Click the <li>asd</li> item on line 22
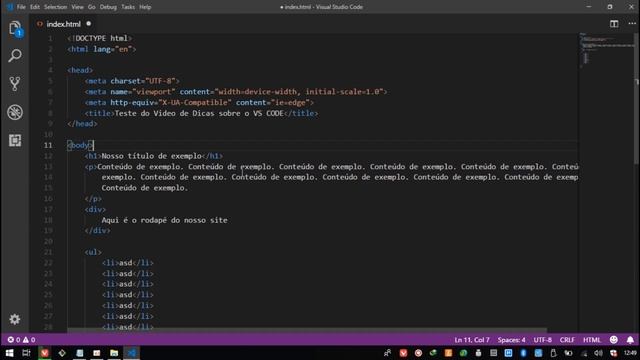The width and height of the screenshot is (640, 360). tap(128, 263)
